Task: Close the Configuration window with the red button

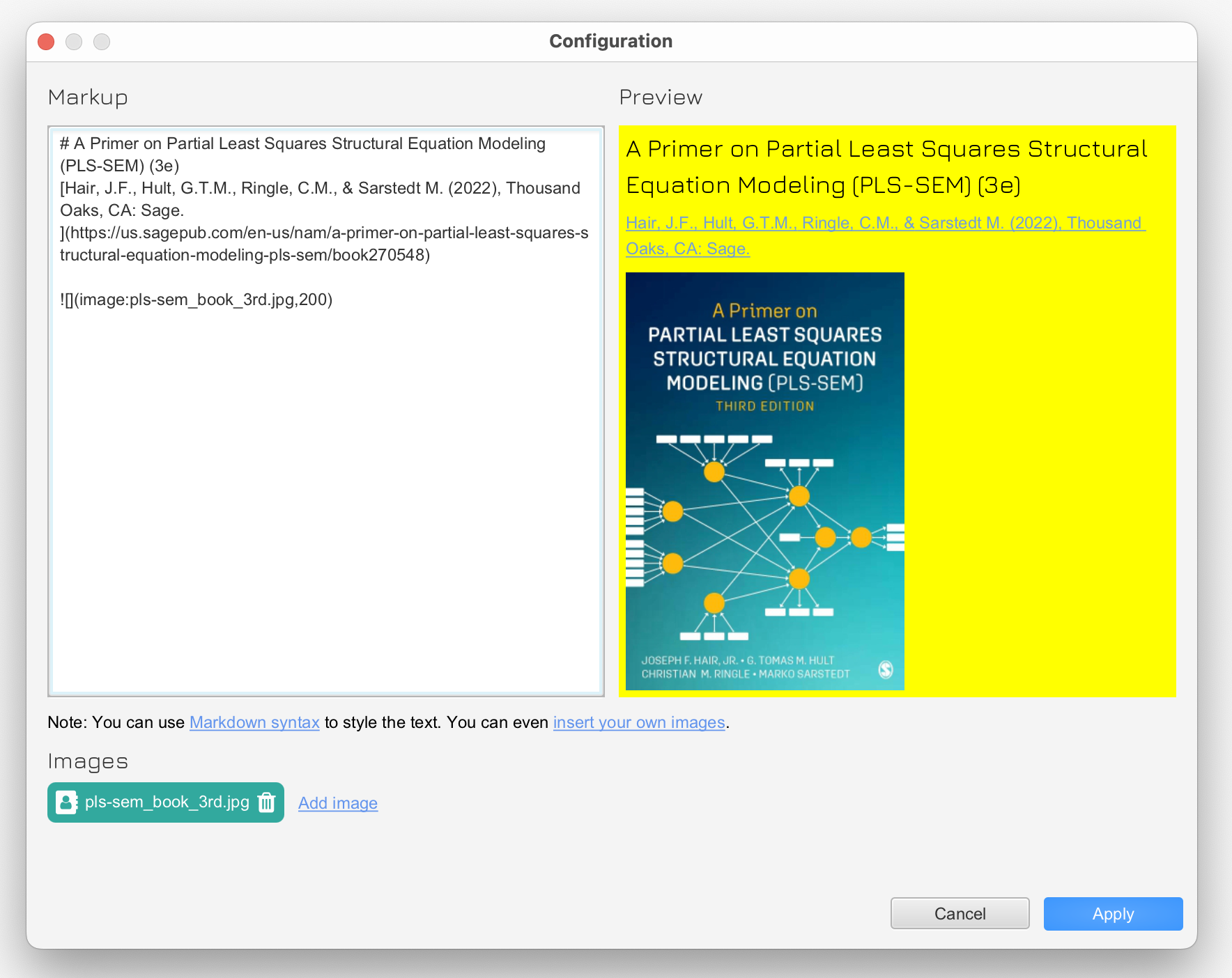Action: tap(46, 42)
